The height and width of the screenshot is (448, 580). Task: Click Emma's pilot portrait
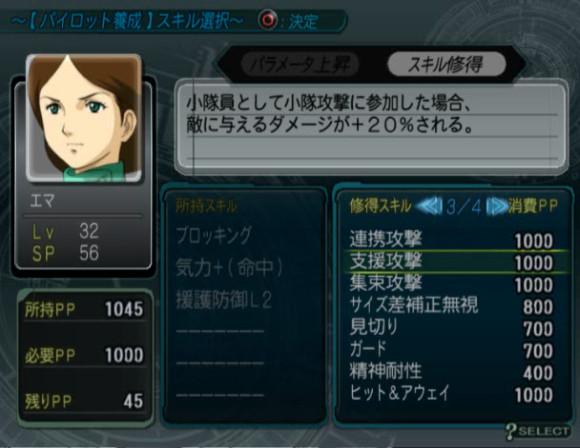[84, 118]
